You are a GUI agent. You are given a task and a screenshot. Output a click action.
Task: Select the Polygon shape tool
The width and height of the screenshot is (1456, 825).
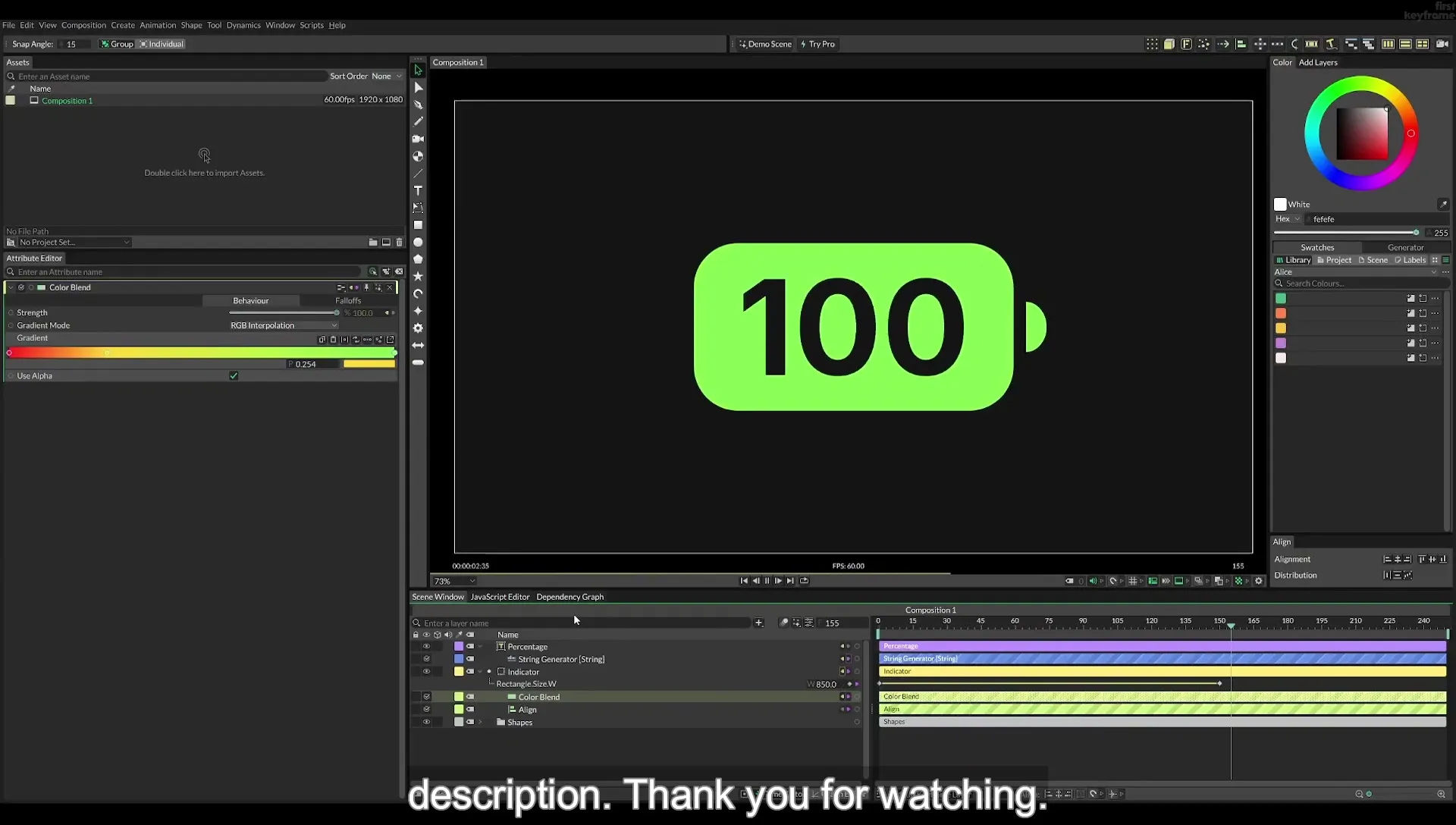tap(418, 259)
